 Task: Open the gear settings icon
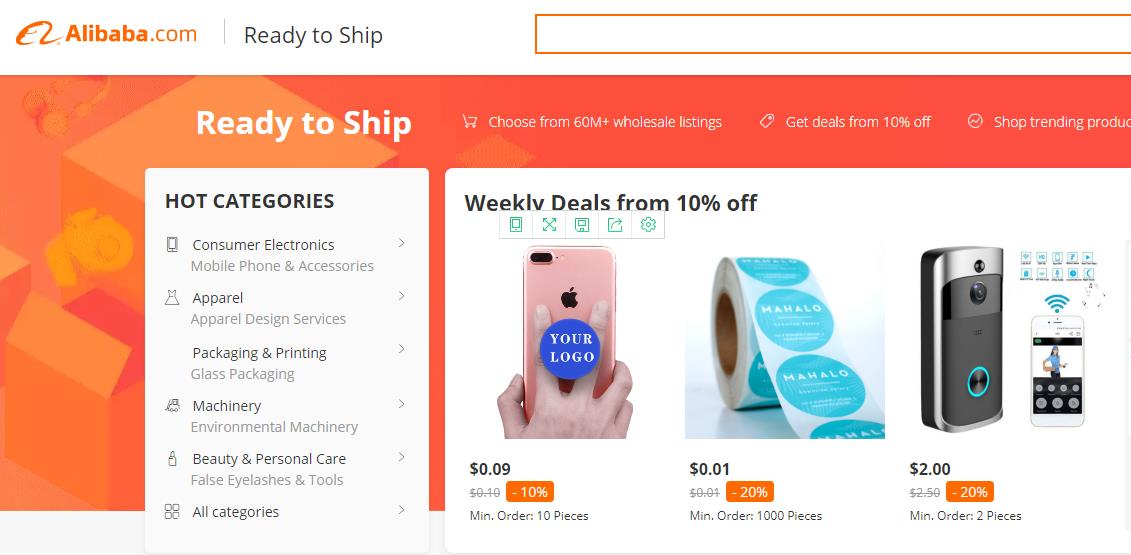tap(648, 225)
